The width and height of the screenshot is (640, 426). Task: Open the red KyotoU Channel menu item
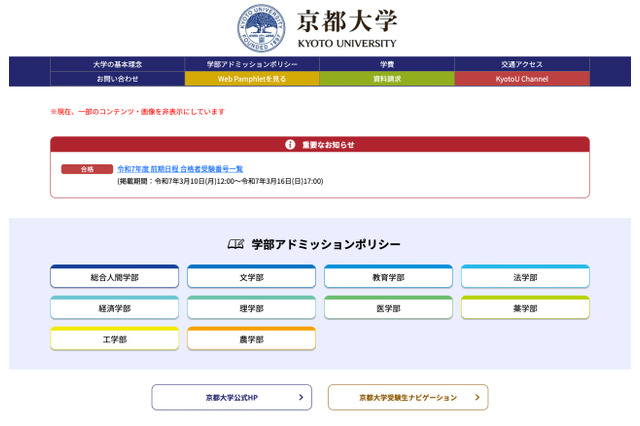tap(522, 79)
